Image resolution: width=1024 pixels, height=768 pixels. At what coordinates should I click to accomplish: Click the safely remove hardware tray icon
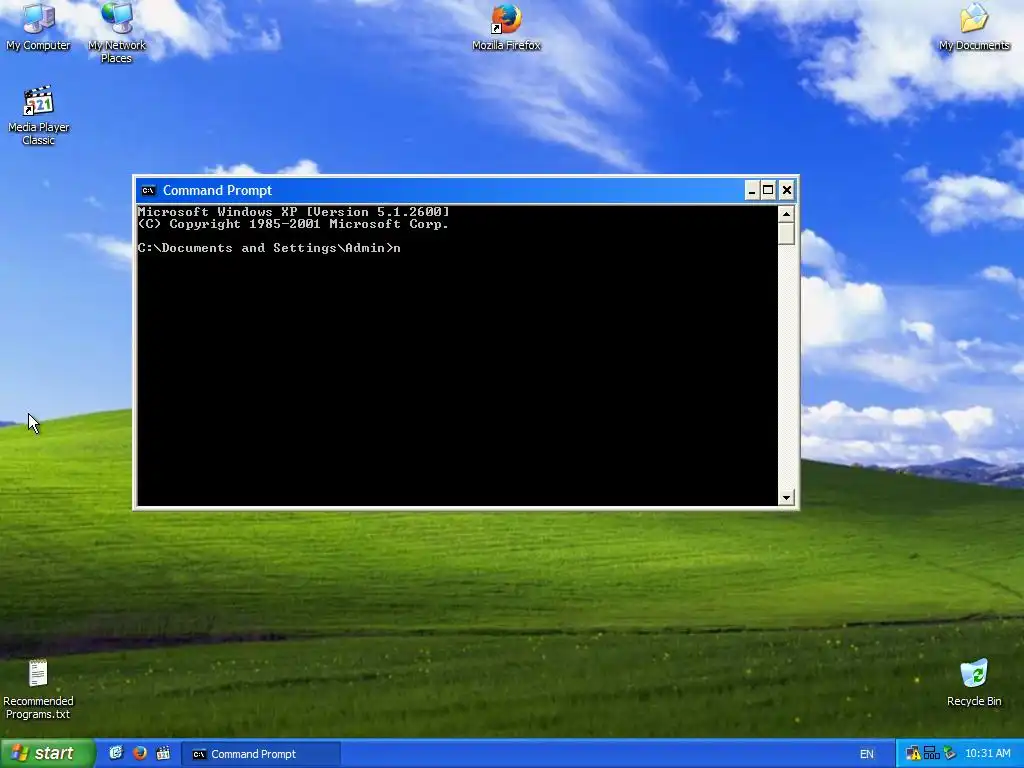[949, 754]
